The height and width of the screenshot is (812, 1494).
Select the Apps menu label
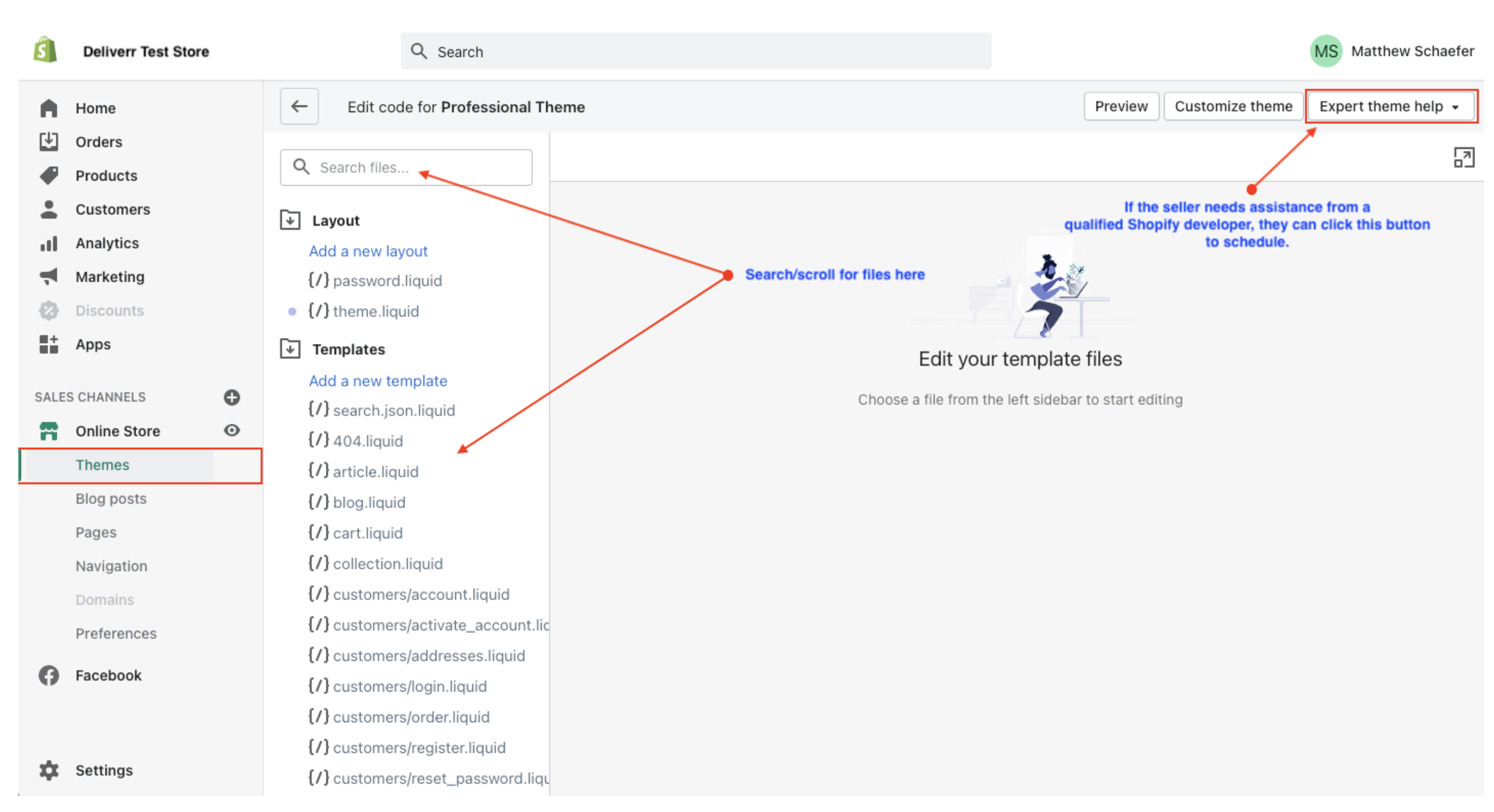[x=93, y=345]
